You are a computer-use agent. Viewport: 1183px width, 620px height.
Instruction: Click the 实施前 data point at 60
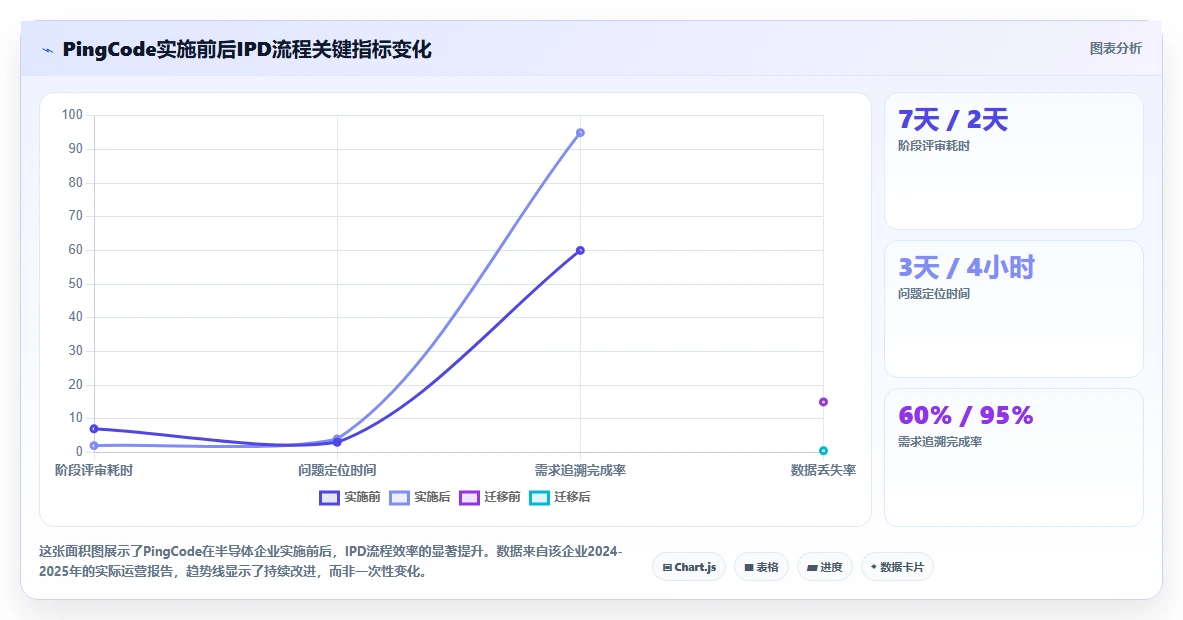point(580,250)
